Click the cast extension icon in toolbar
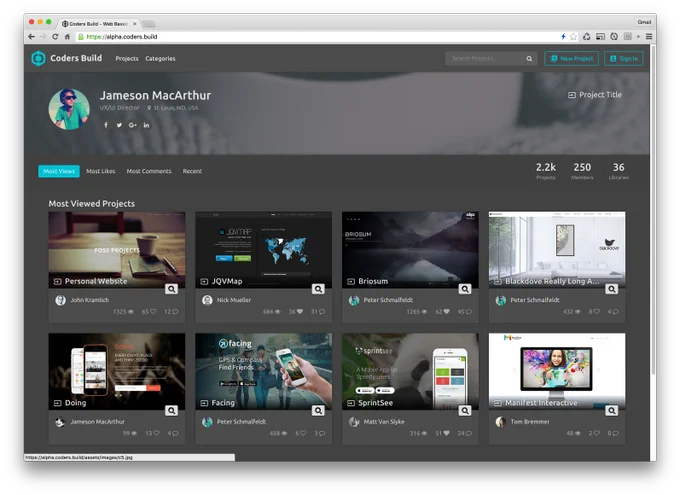 coord(600,36)
